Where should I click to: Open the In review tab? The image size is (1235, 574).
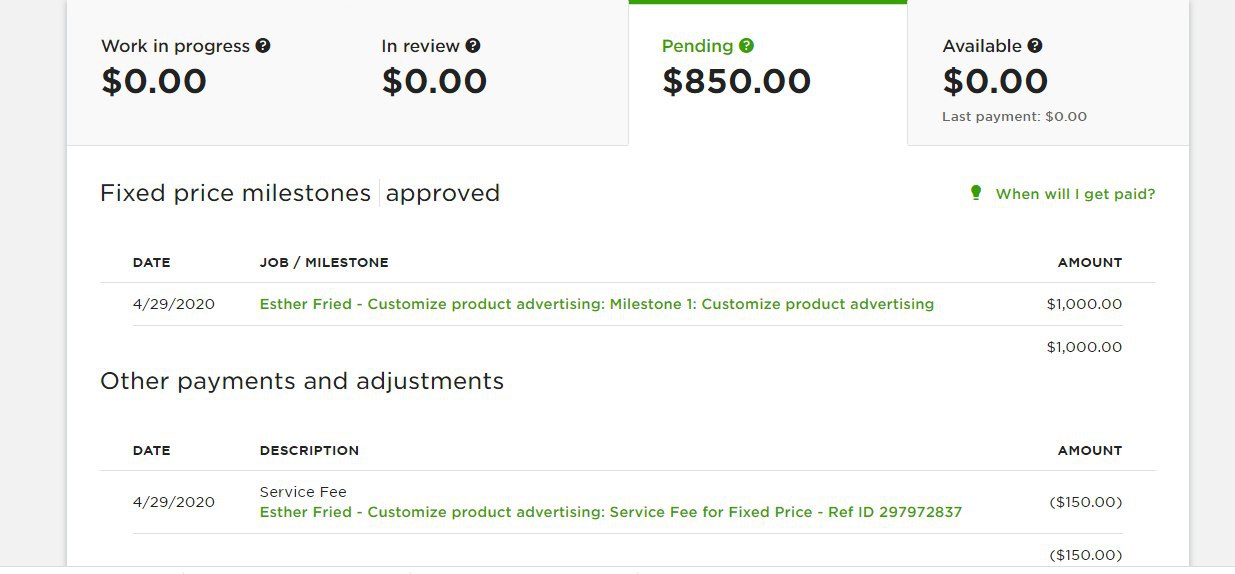pos(488,73)
